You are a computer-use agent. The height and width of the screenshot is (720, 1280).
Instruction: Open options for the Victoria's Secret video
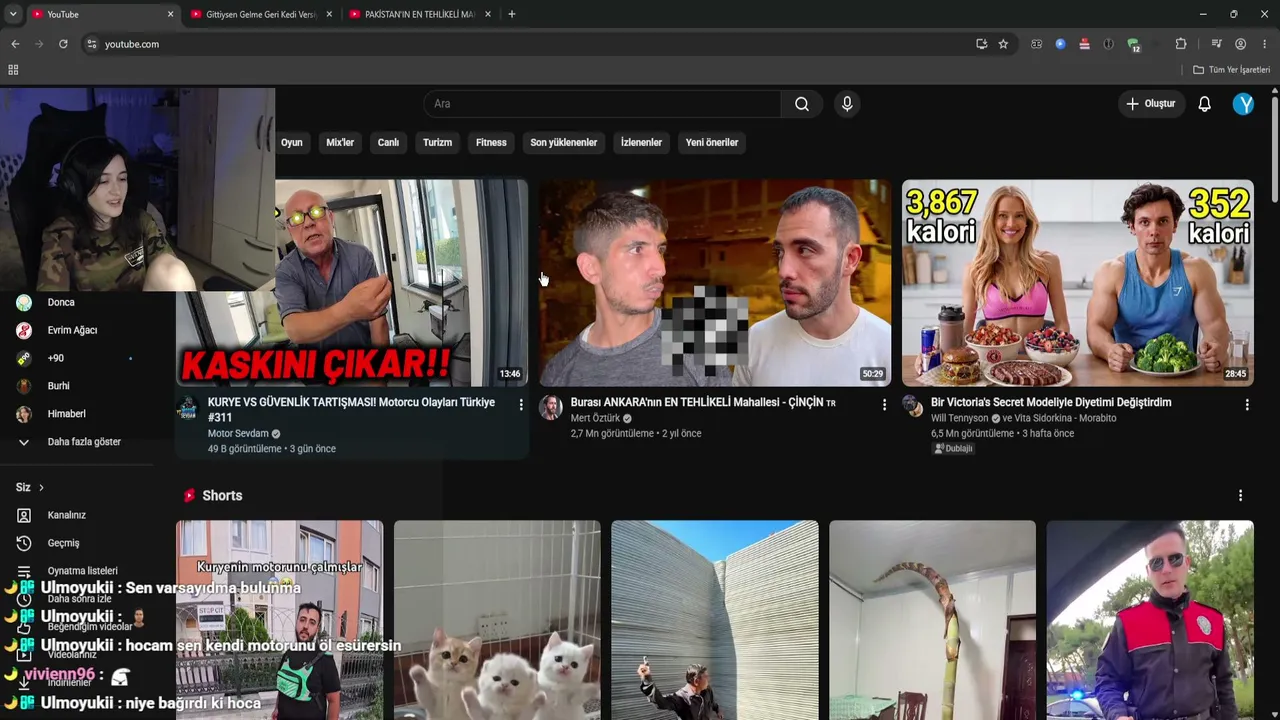click(x=1247, y=404)
